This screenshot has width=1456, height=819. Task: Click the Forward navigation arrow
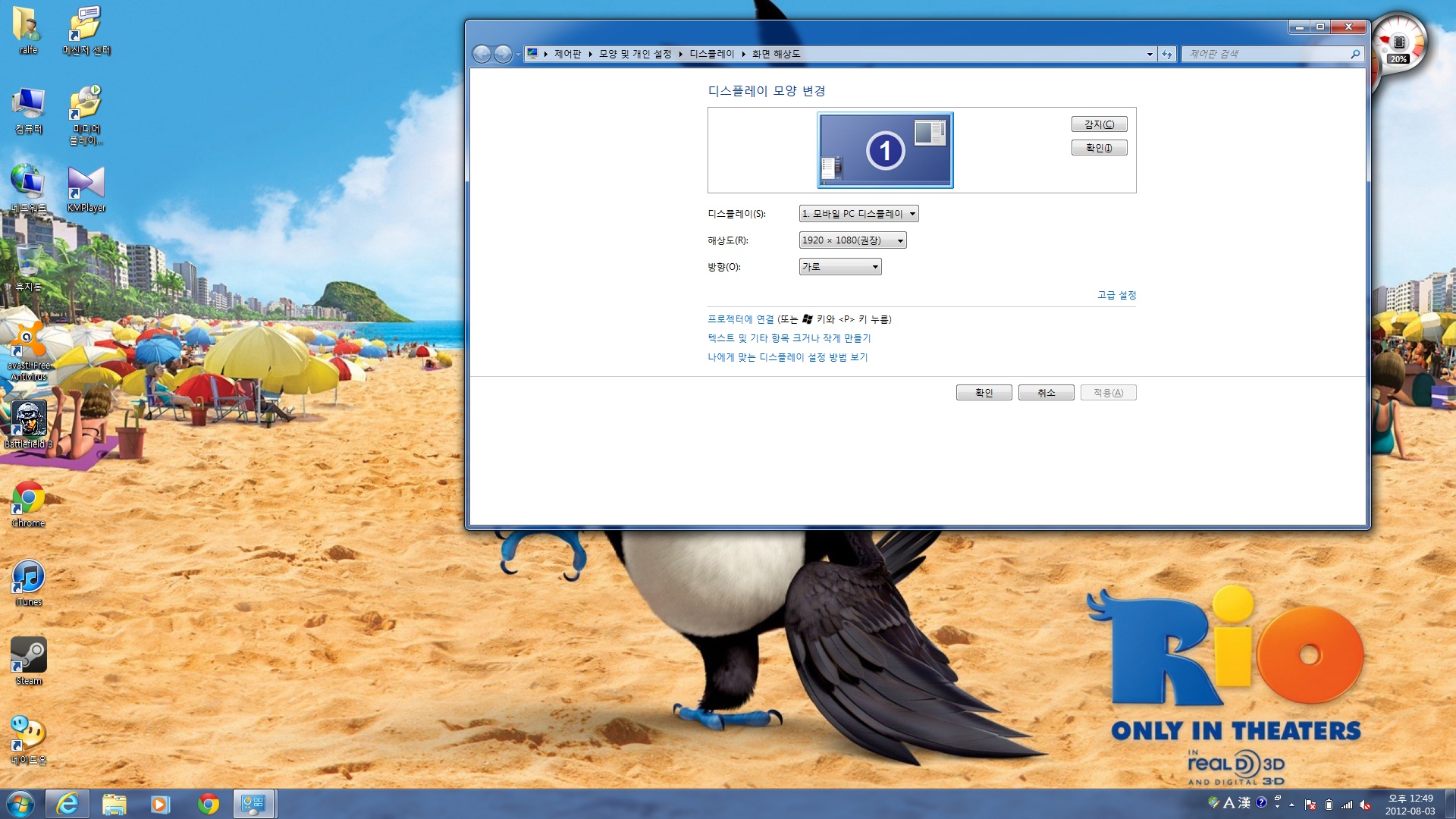pyautogui.click(x=503, y=54)
